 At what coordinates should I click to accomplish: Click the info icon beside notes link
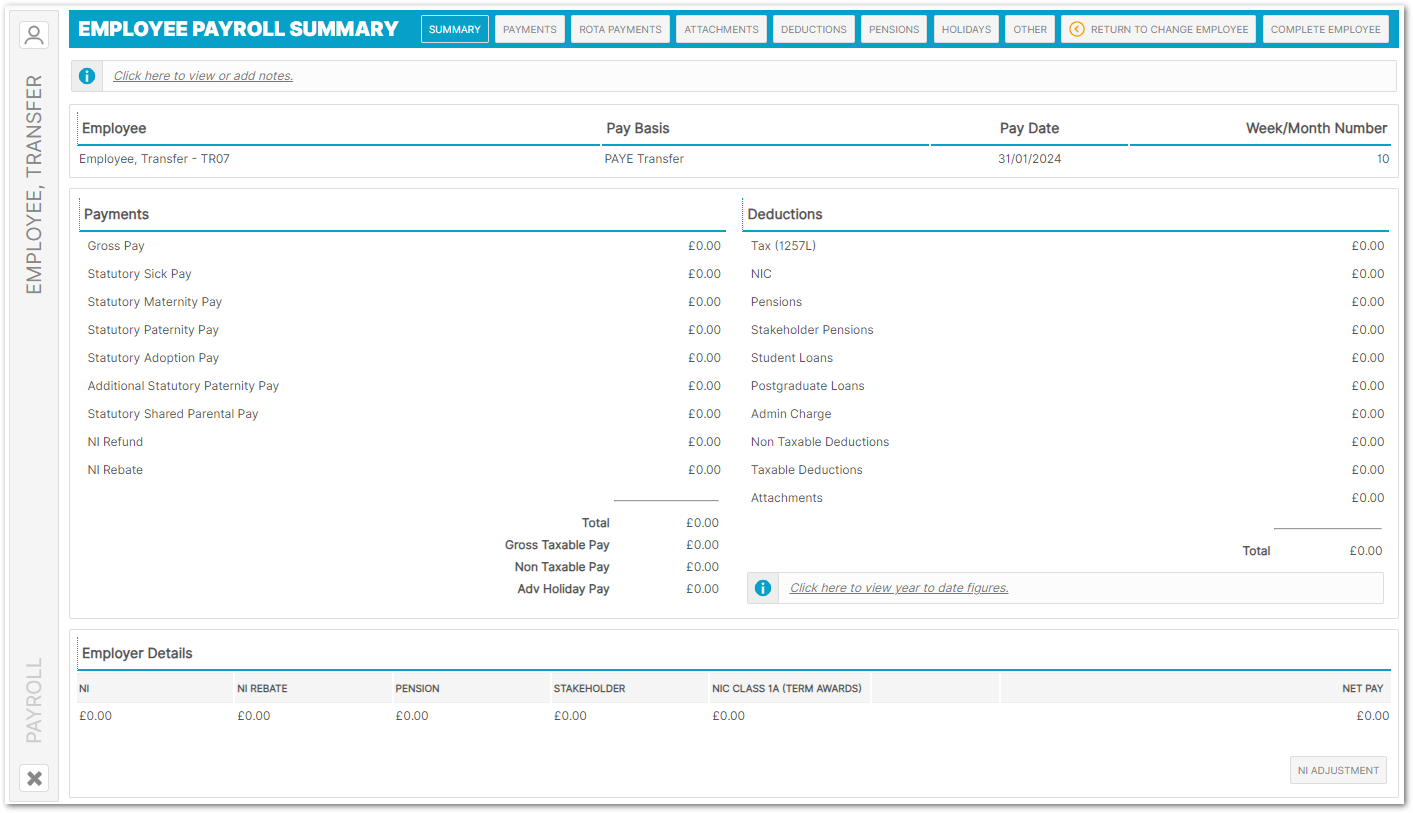[x=87, y=76]
